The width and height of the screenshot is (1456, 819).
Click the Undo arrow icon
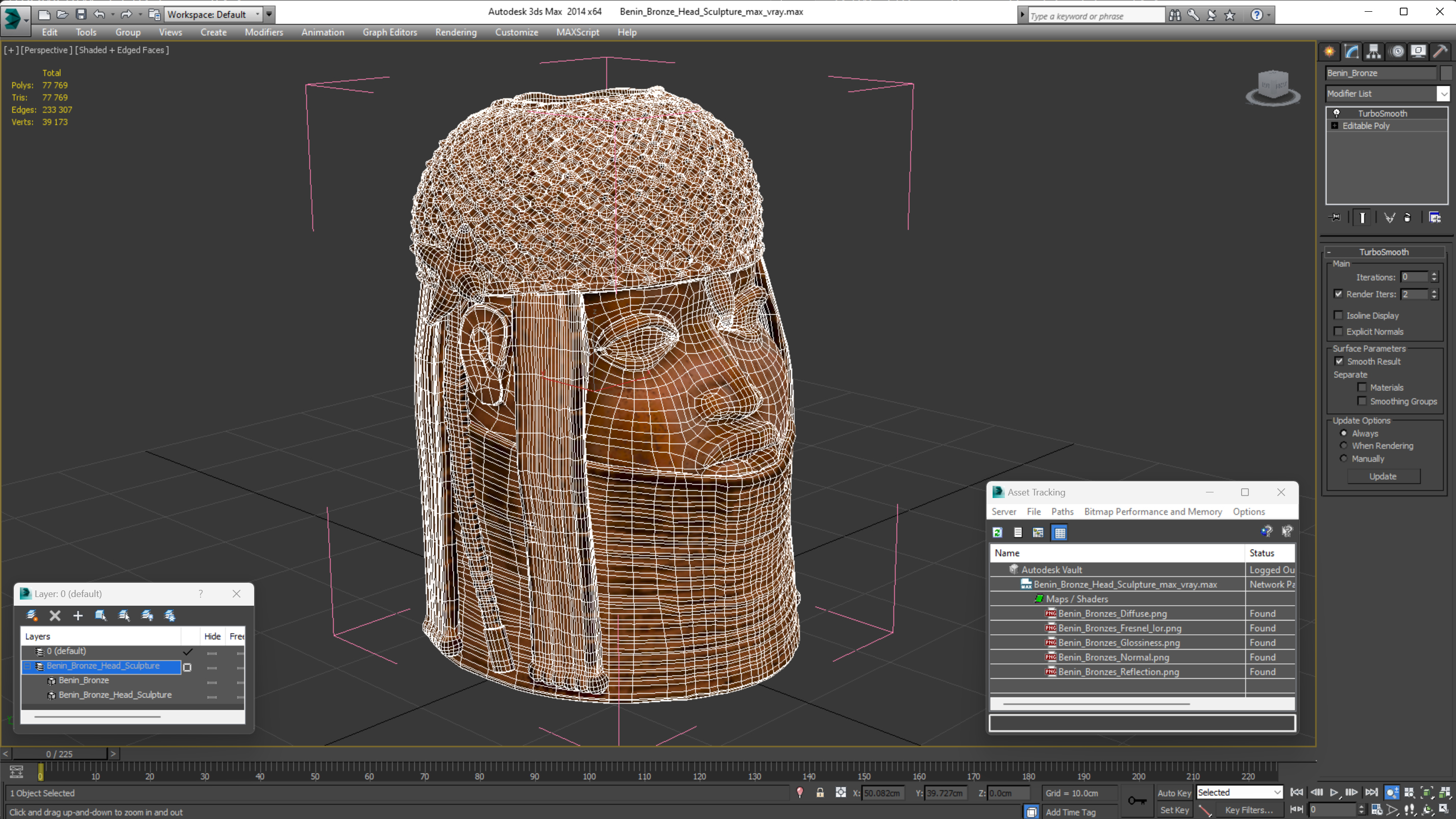[100, 14]
